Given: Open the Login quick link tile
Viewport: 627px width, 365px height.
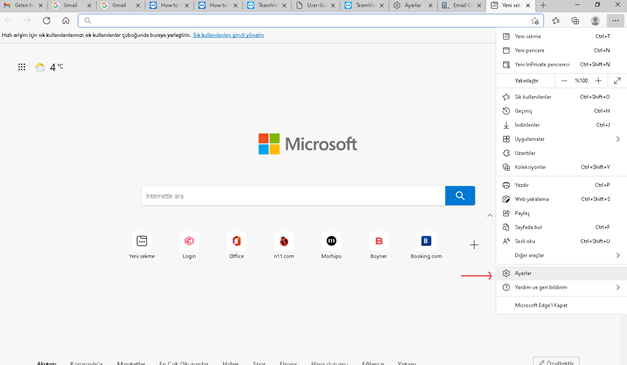Looking at the screenshot, I should pyautogui.click(x=189, y=245).
